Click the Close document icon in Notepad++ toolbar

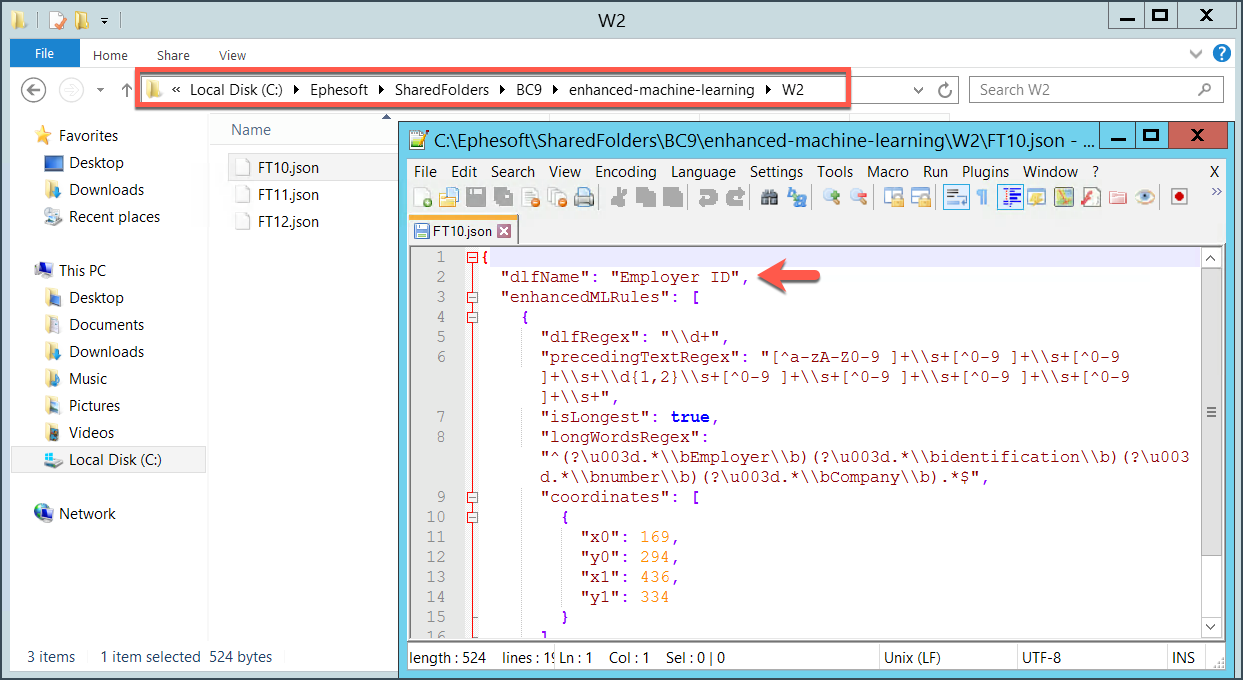530,197
